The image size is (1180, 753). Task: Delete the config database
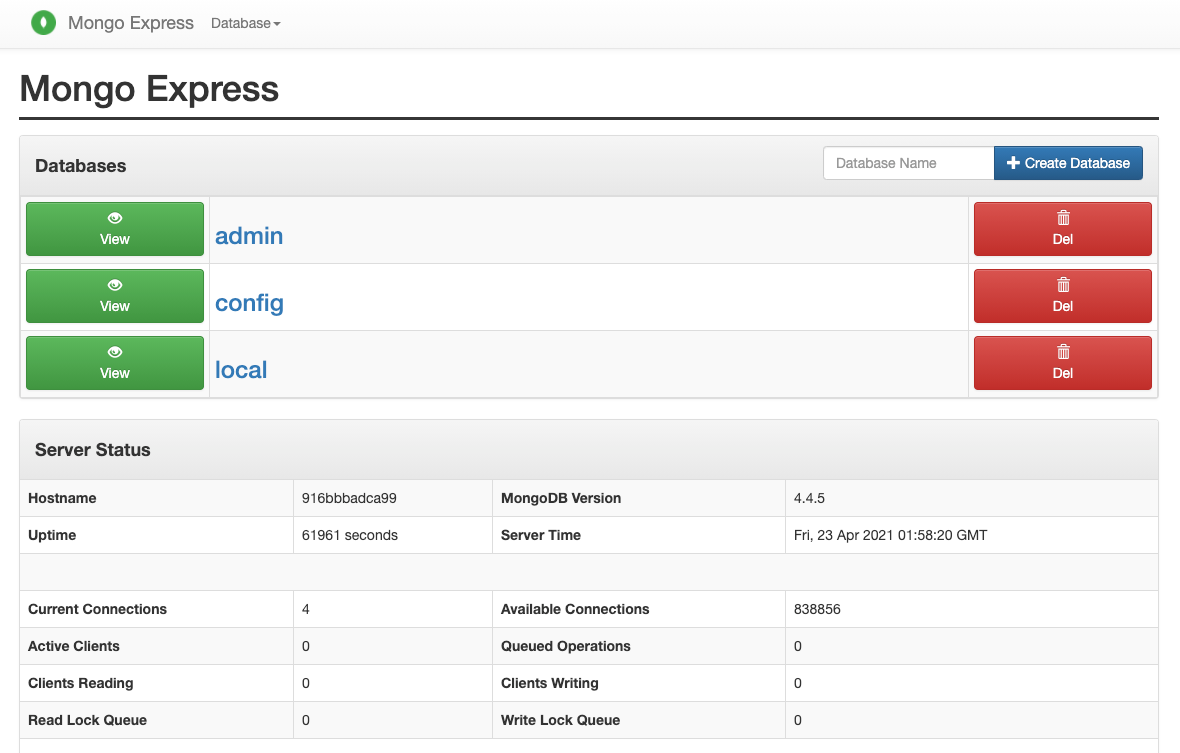click(1063, 296)
